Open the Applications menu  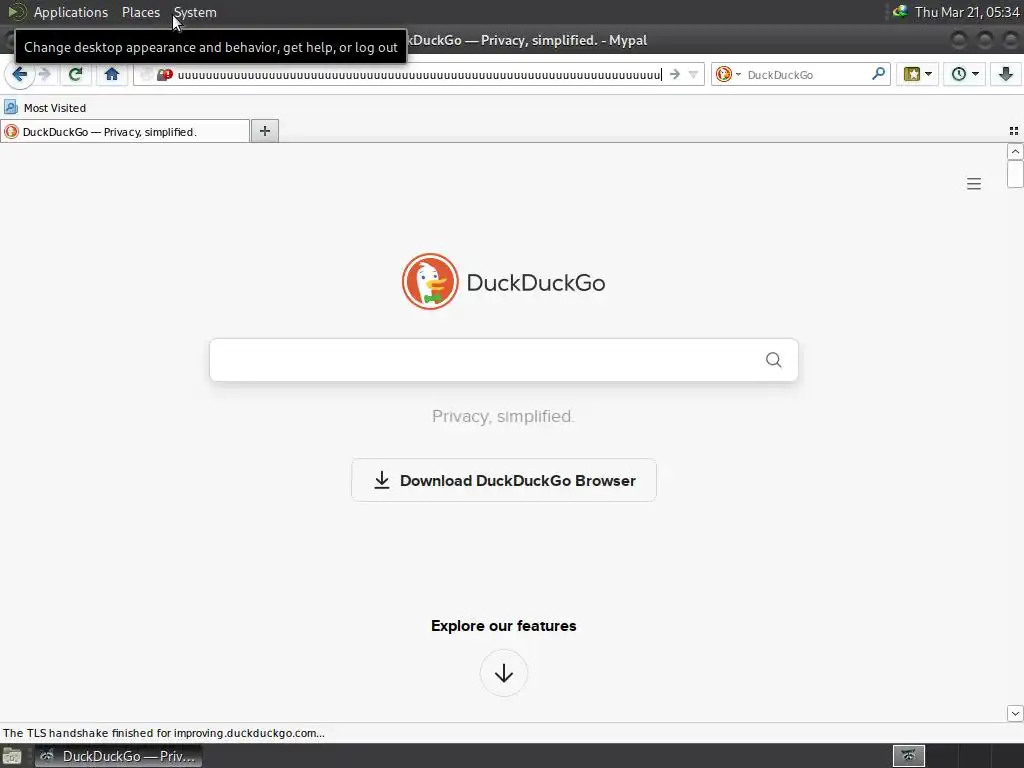[x=71, y=12]
